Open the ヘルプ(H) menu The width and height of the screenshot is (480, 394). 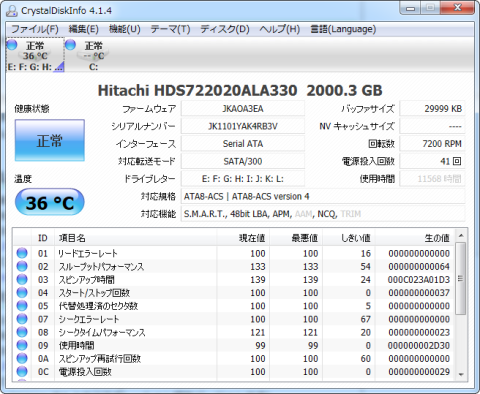(280, 29)
